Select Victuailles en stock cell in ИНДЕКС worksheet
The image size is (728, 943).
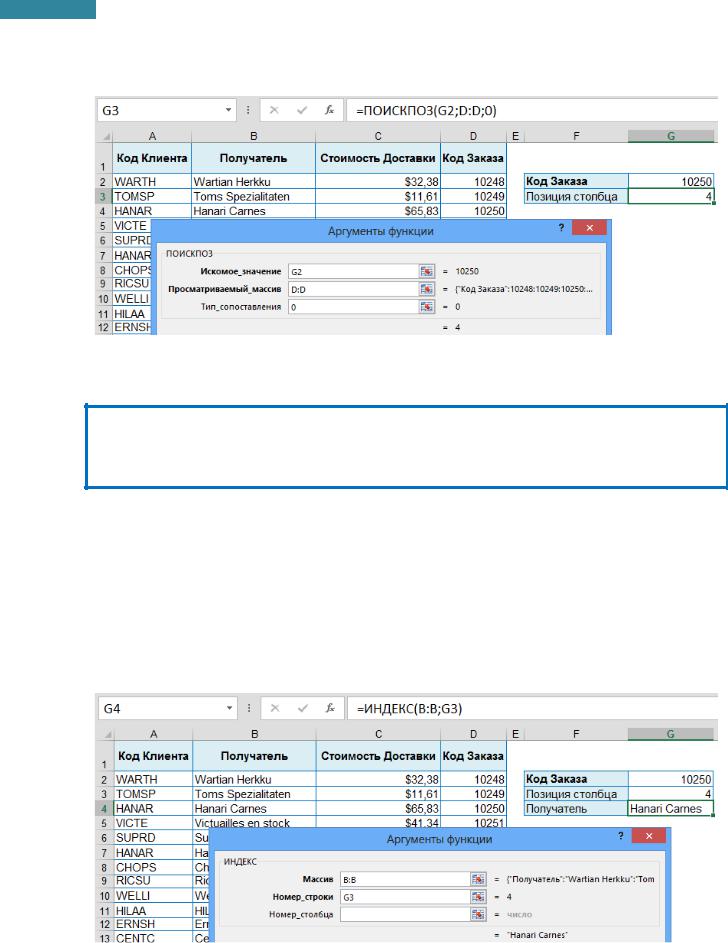point(255,823)
